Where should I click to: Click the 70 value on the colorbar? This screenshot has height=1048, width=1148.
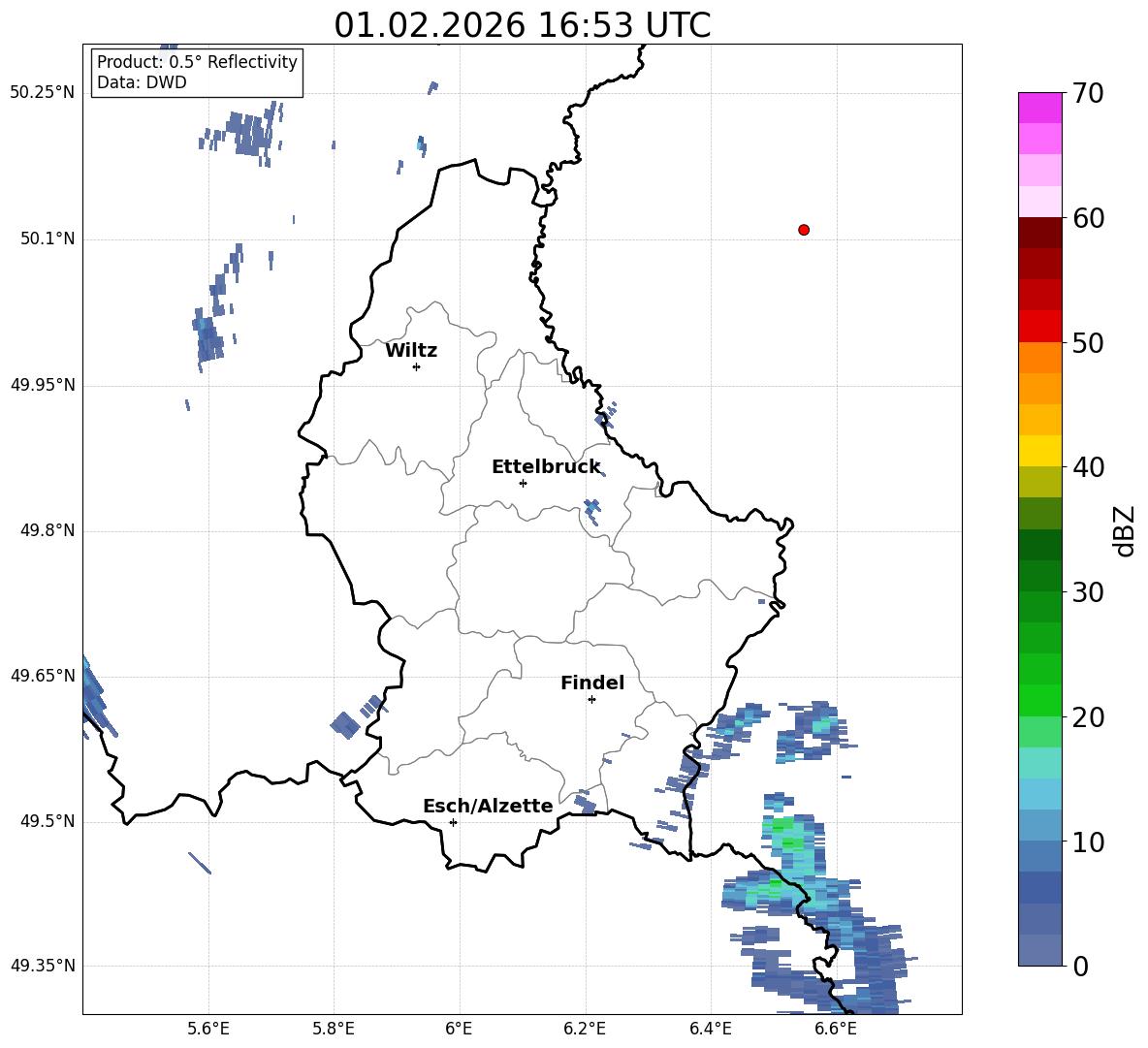click(x=1087, y=93)
